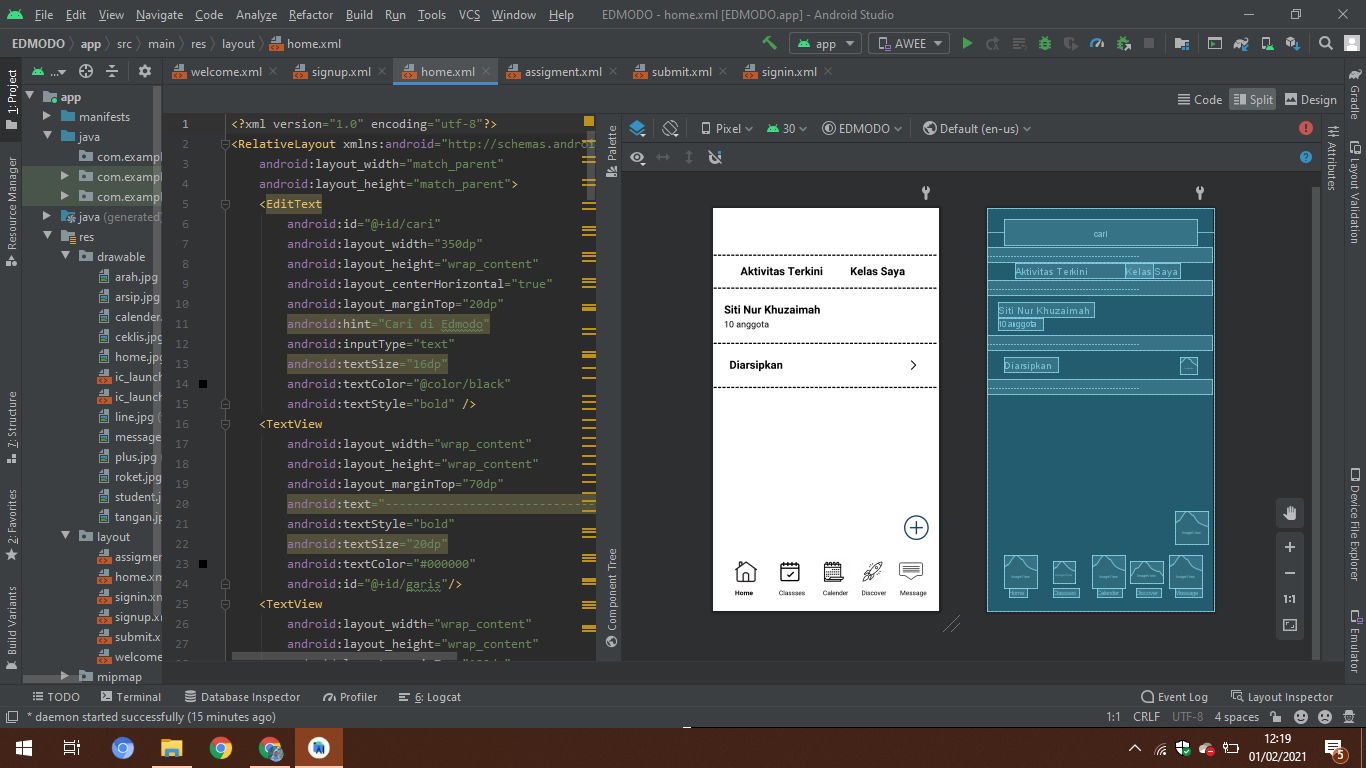Click Attach Debugger to Android Process icon
Screen dimensions: 1366x768
(1123, 43)
